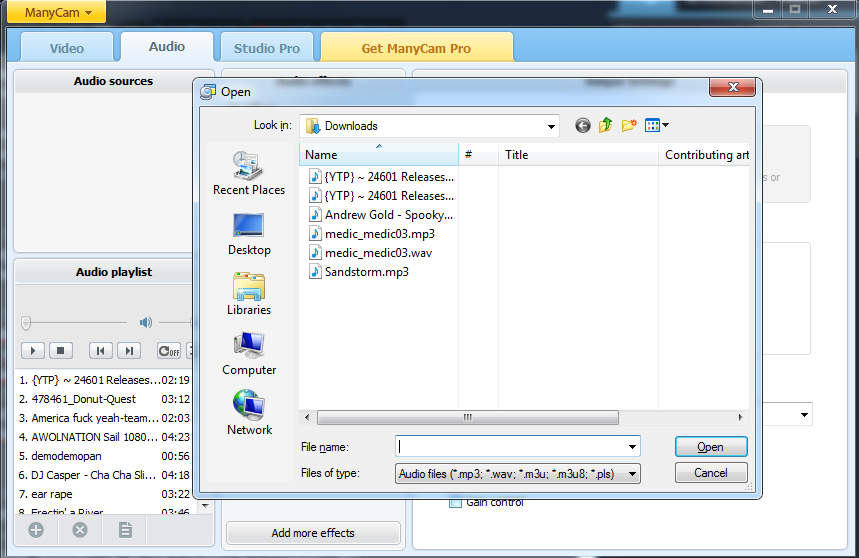Close the Open dialog with X
Image resolution: width=859 pixels, height=558 pixels.
[732, 87]
